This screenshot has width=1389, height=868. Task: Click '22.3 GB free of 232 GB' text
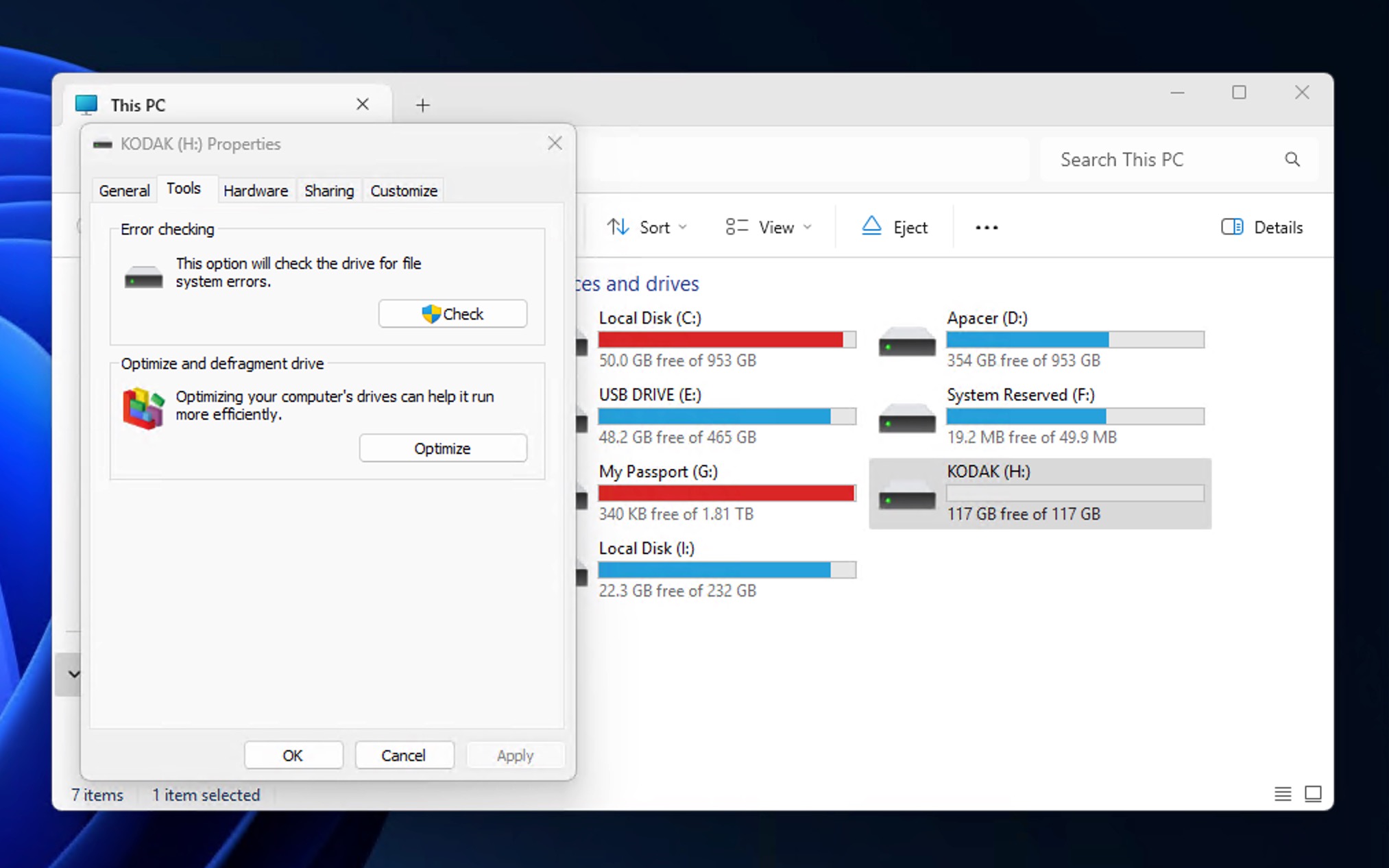tap(677, 591)
